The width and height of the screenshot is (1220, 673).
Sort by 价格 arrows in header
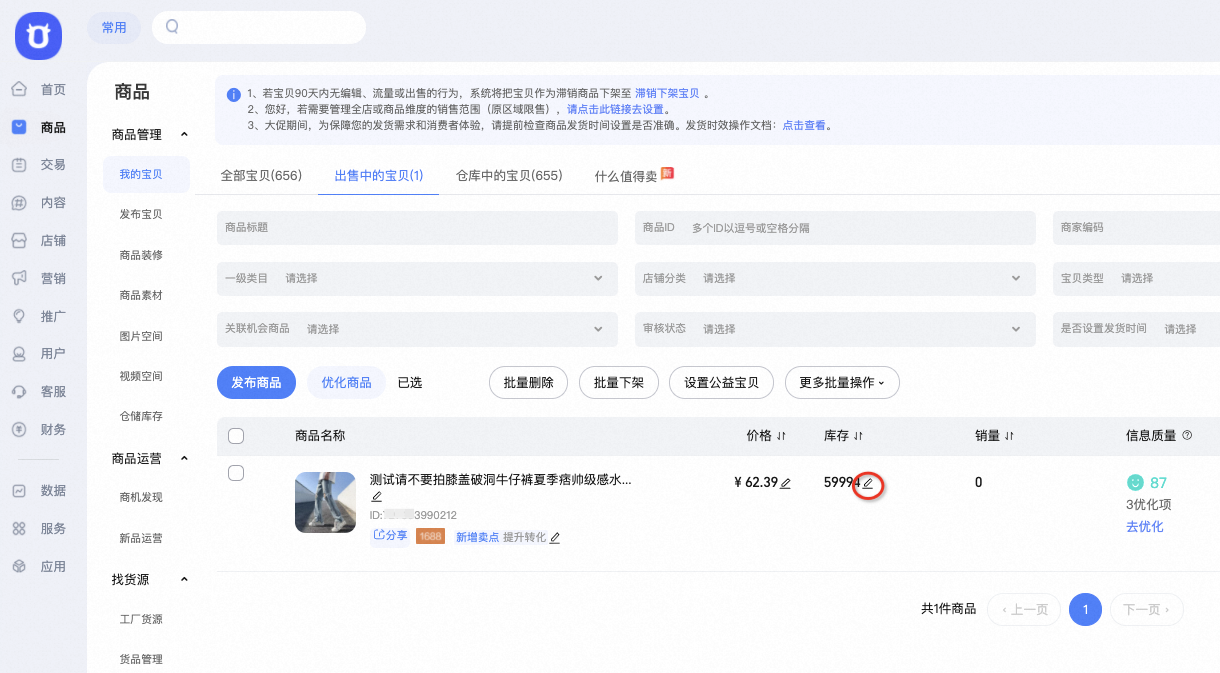(x=781, y=436)
